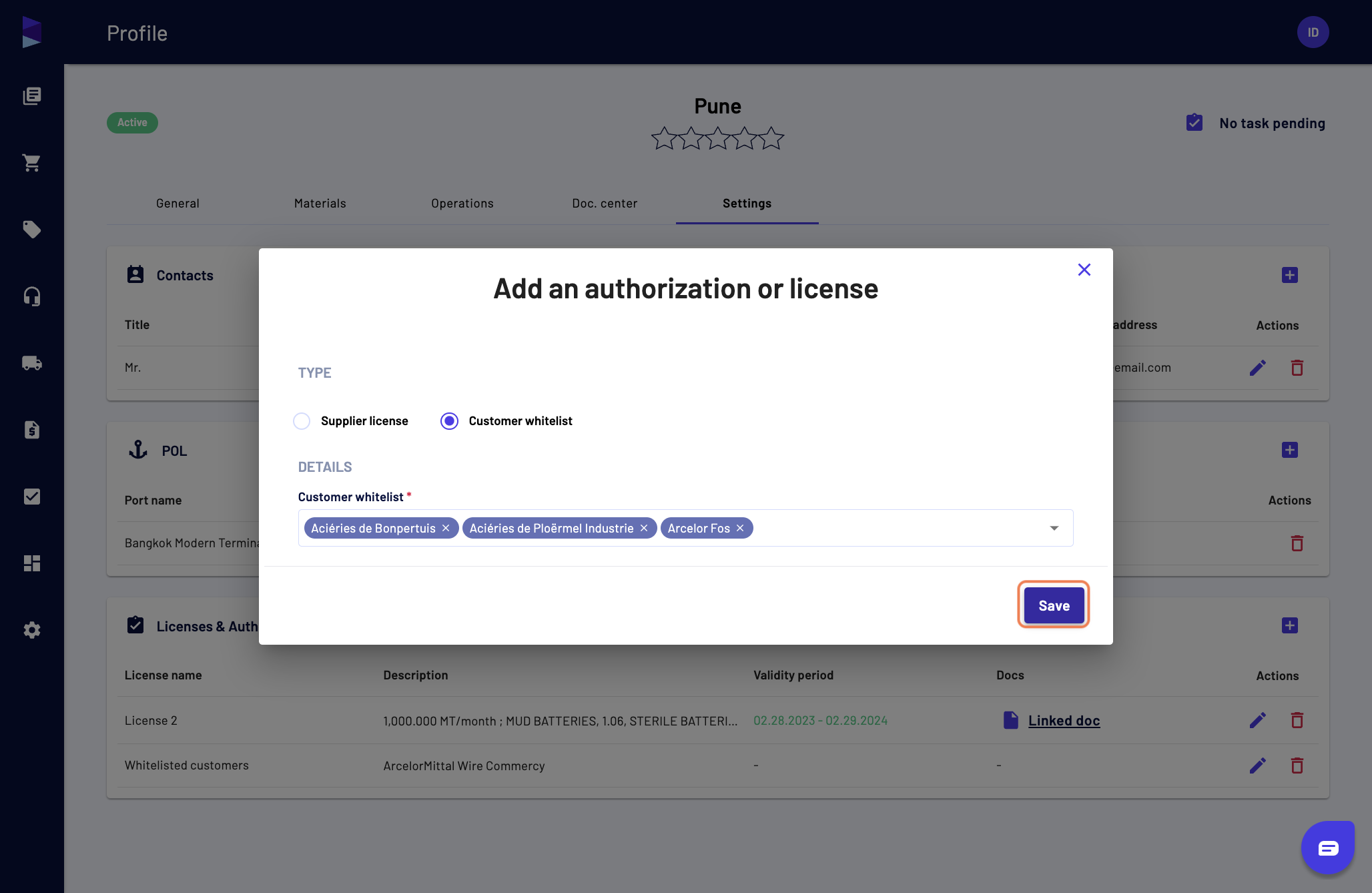Image resolution: width=1372 pixels, height=893 pixels.
Task: Open the headset support sidebar icon
Action: tap(32, 296)
